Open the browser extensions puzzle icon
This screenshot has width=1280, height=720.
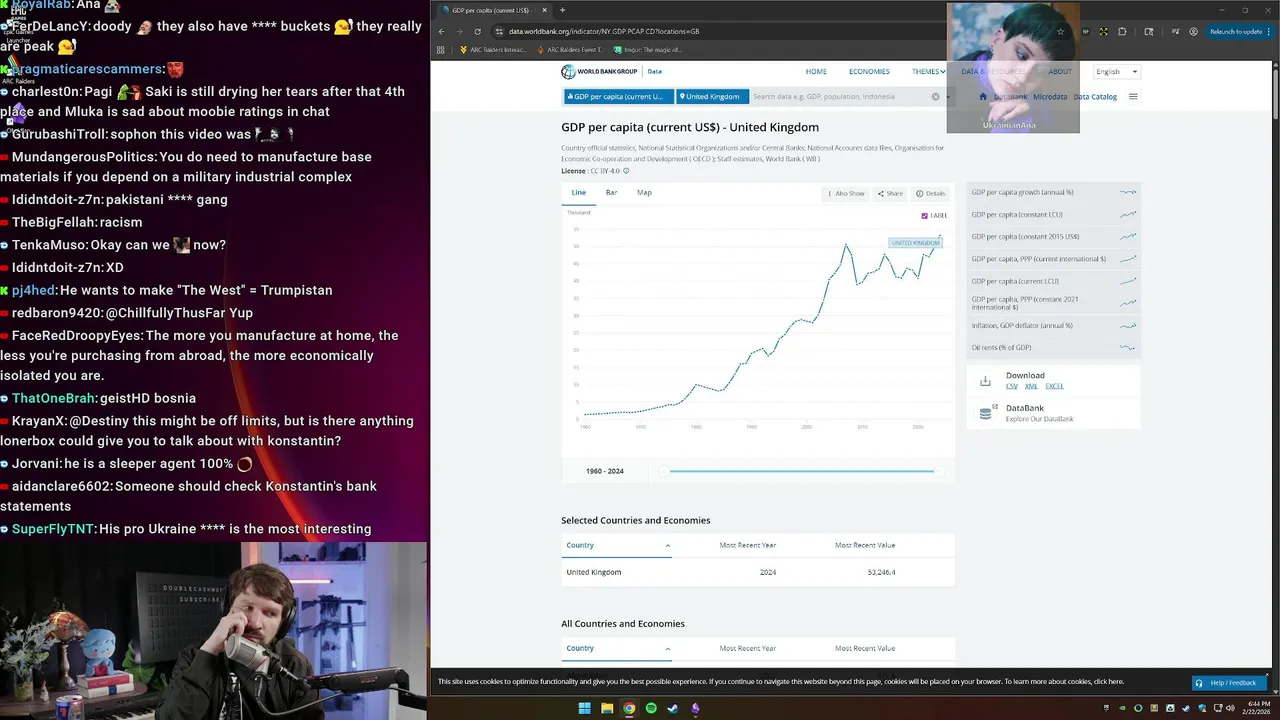[1122, 31]
